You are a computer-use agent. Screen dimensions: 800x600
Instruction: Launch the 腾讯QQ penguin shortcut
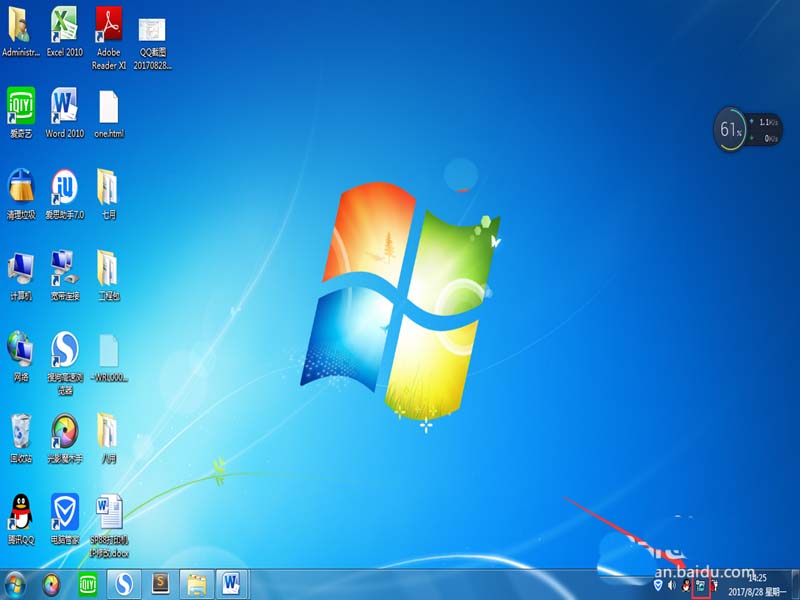pyautogui.click(x=21, y=519)
